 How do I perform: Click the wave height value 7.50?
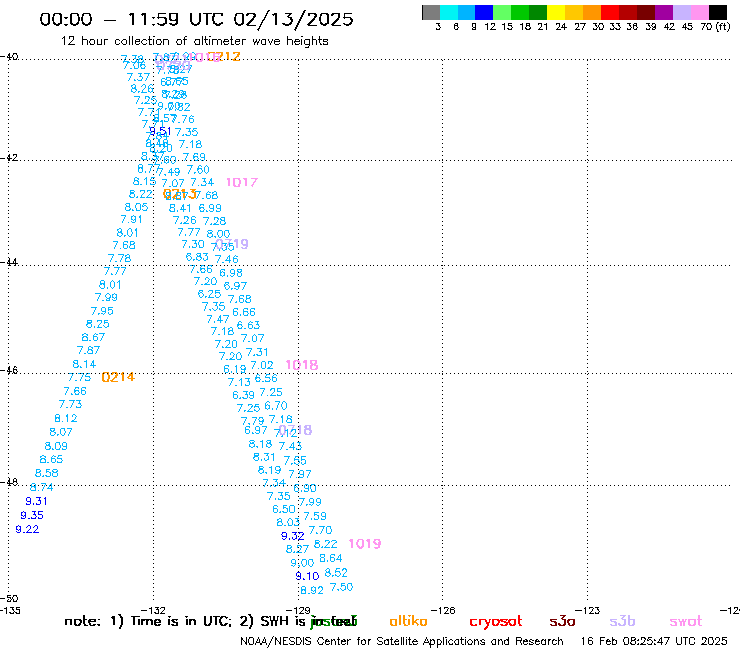[341, 587]
